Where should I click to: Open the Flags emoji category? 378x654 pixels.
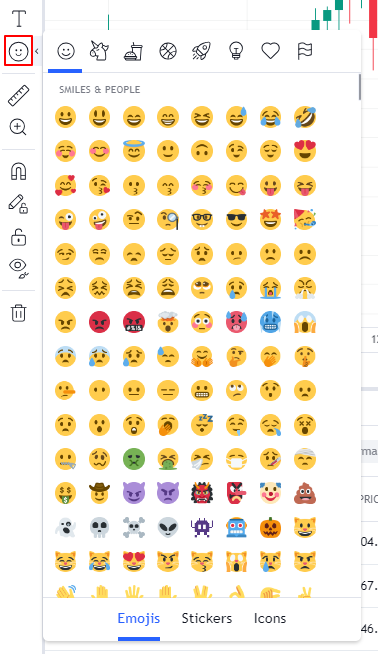click(305, 51)
